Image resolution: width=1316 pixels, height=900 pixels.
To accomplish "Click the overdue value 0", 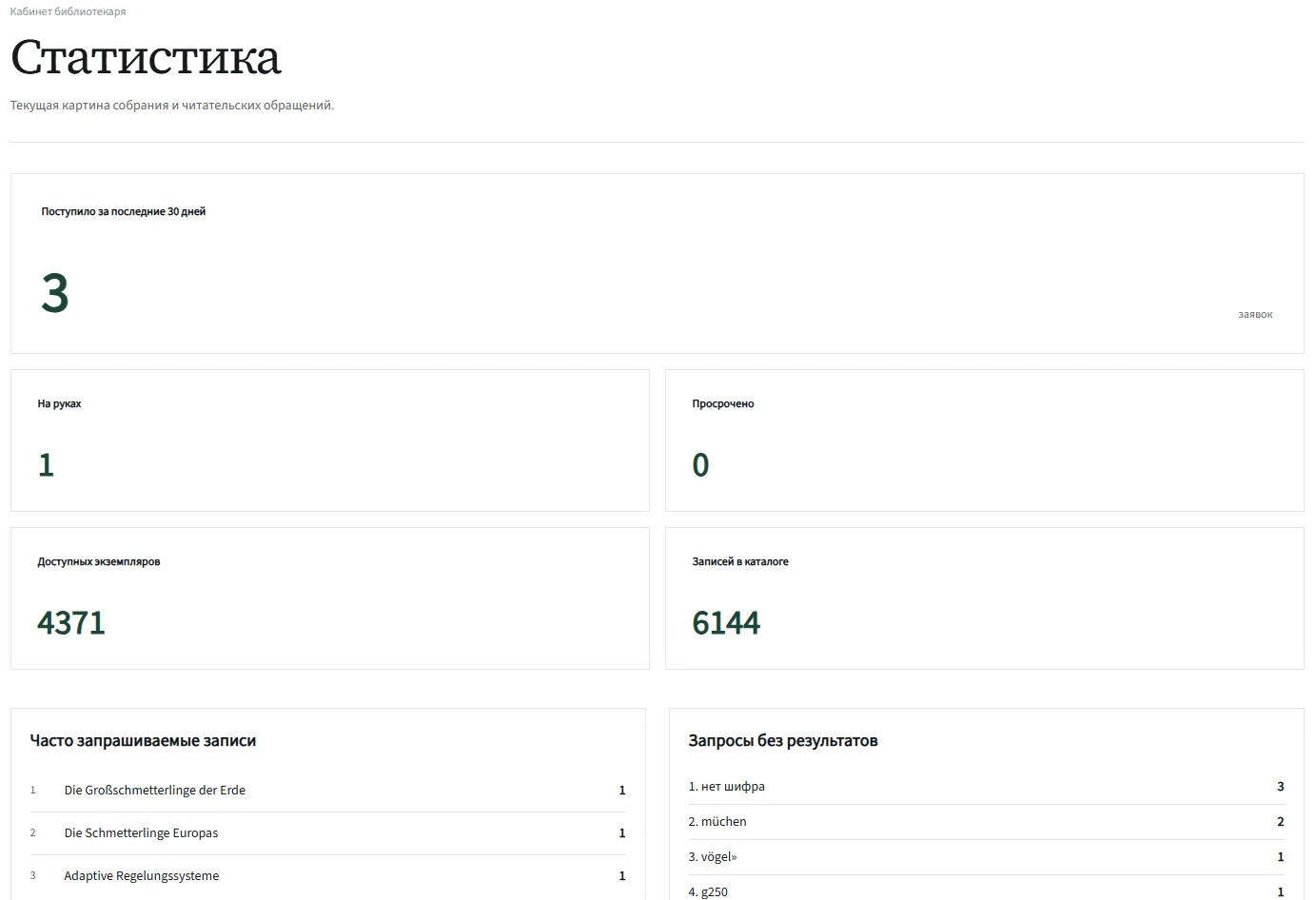I will (x=700, y=464).
